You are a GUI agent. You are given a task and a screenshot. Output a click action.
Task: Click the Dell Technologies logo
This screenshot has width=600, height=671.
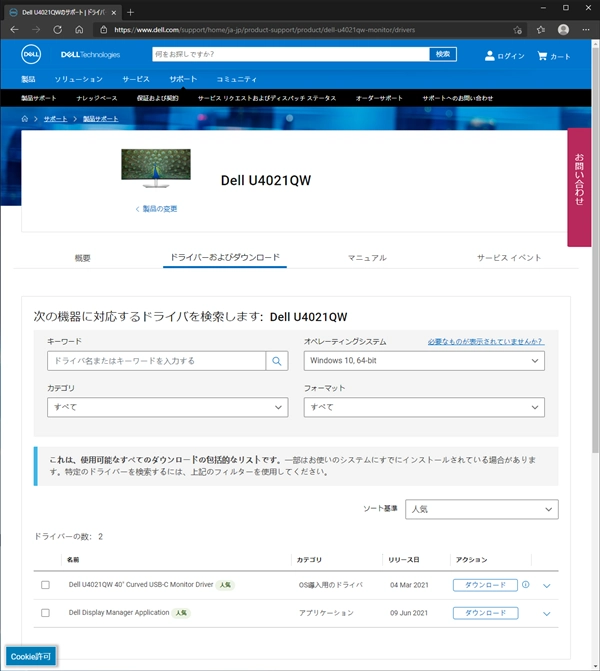90,55
